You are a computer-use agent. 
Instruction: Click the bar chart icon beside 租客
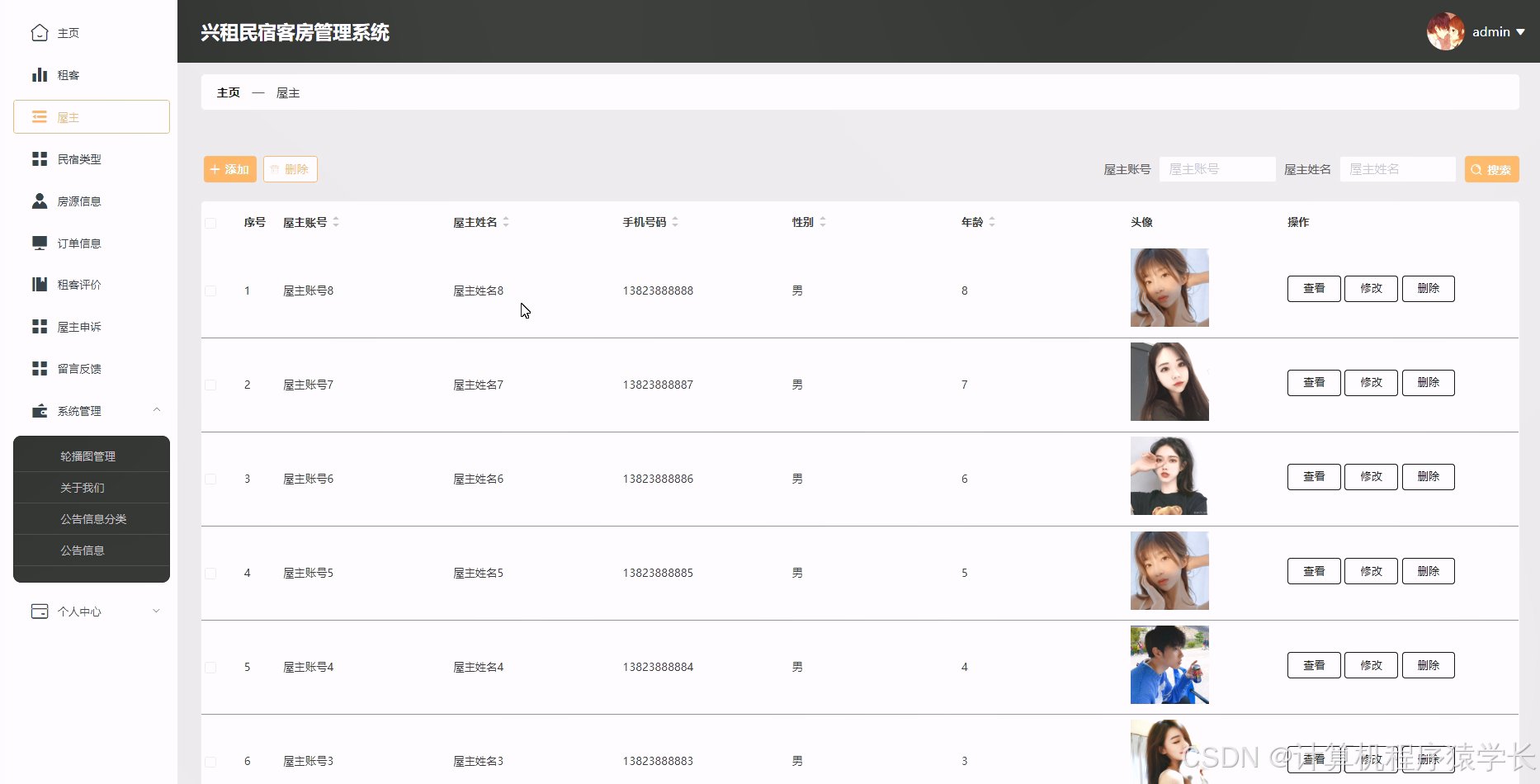coord(40,75)
